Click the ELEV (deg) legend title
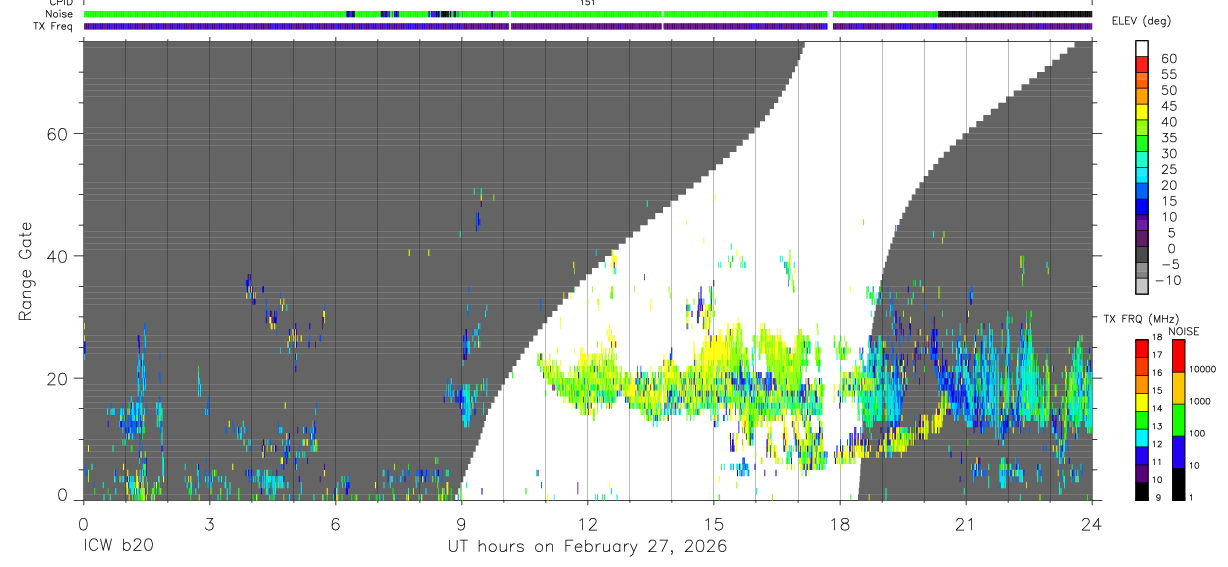Viewport: 1228px width, 567px height. point(1142,22)
